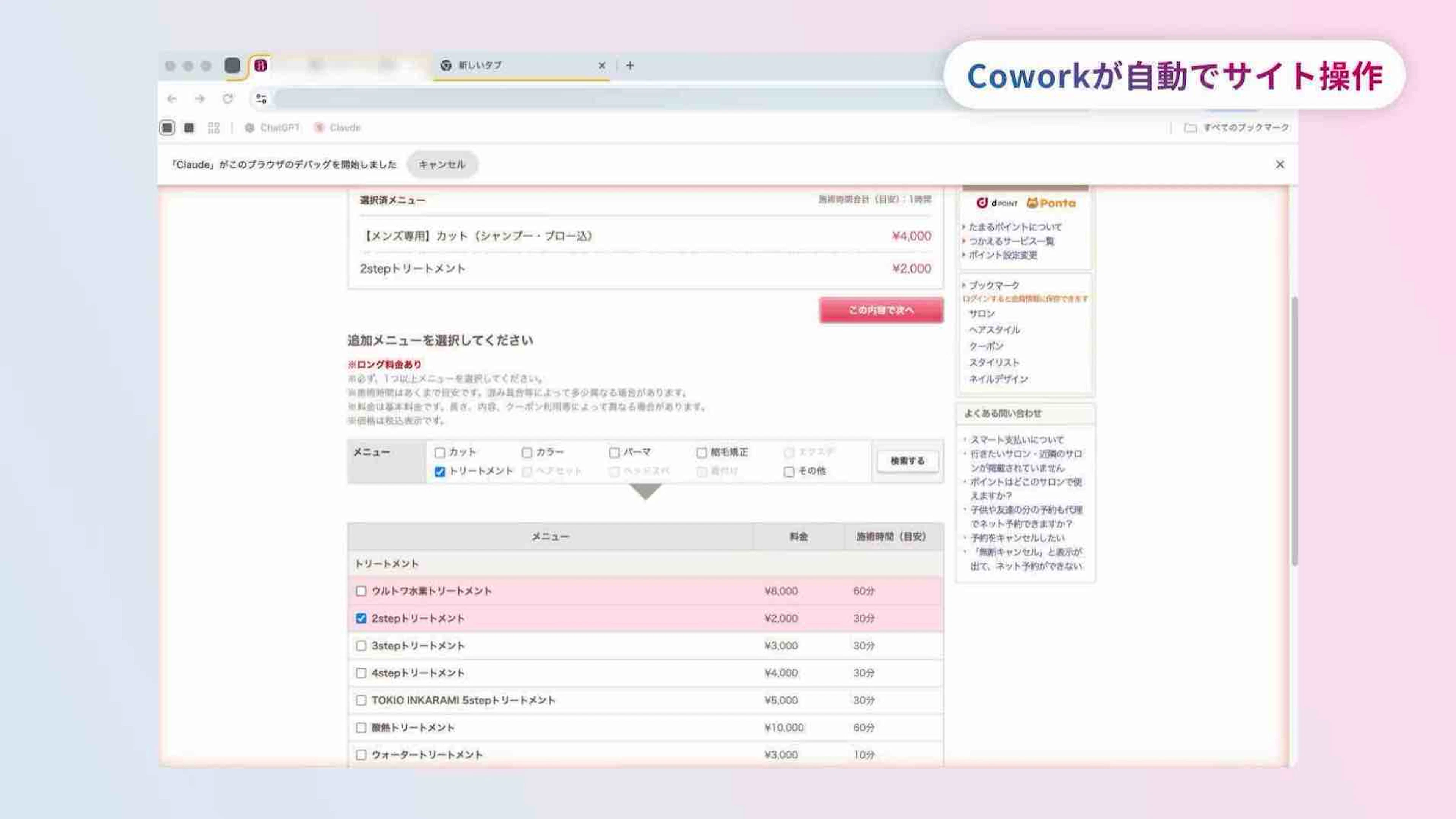1456x819 pixels.
Task: Click the page vertical scrollbar
Action: click(1294, 430)
